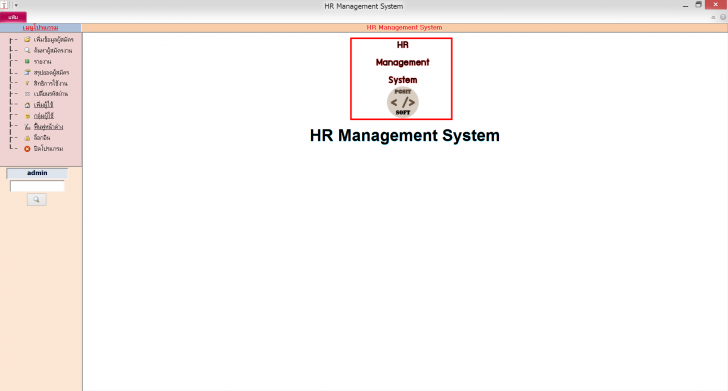Click the red X close-program icon in the menu tree
This screenshot has height=391, width=728.
[27, 149]
